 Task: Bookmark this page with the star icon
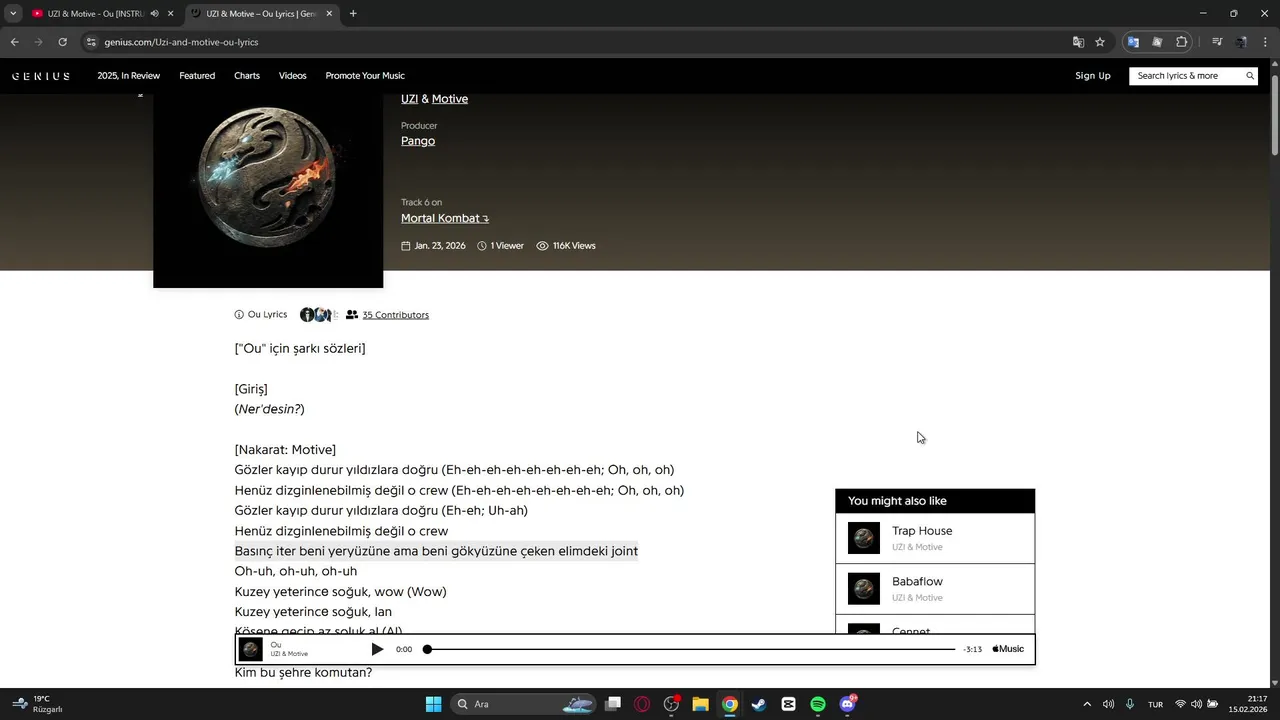[1100, 42]
